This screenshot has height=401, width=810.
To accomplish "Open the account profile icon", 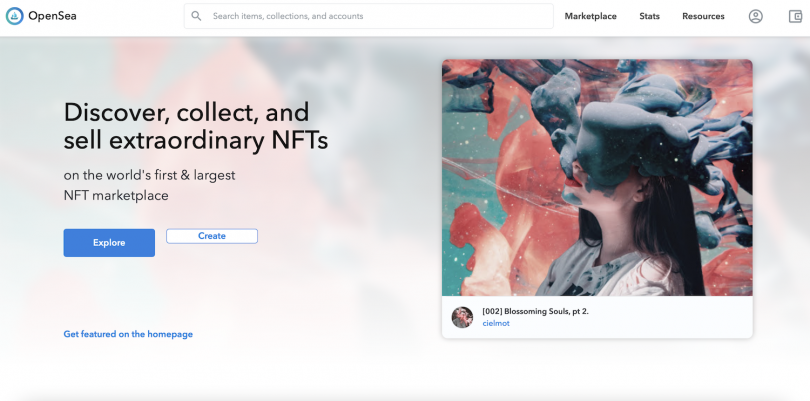I will [x=755, y=17].
